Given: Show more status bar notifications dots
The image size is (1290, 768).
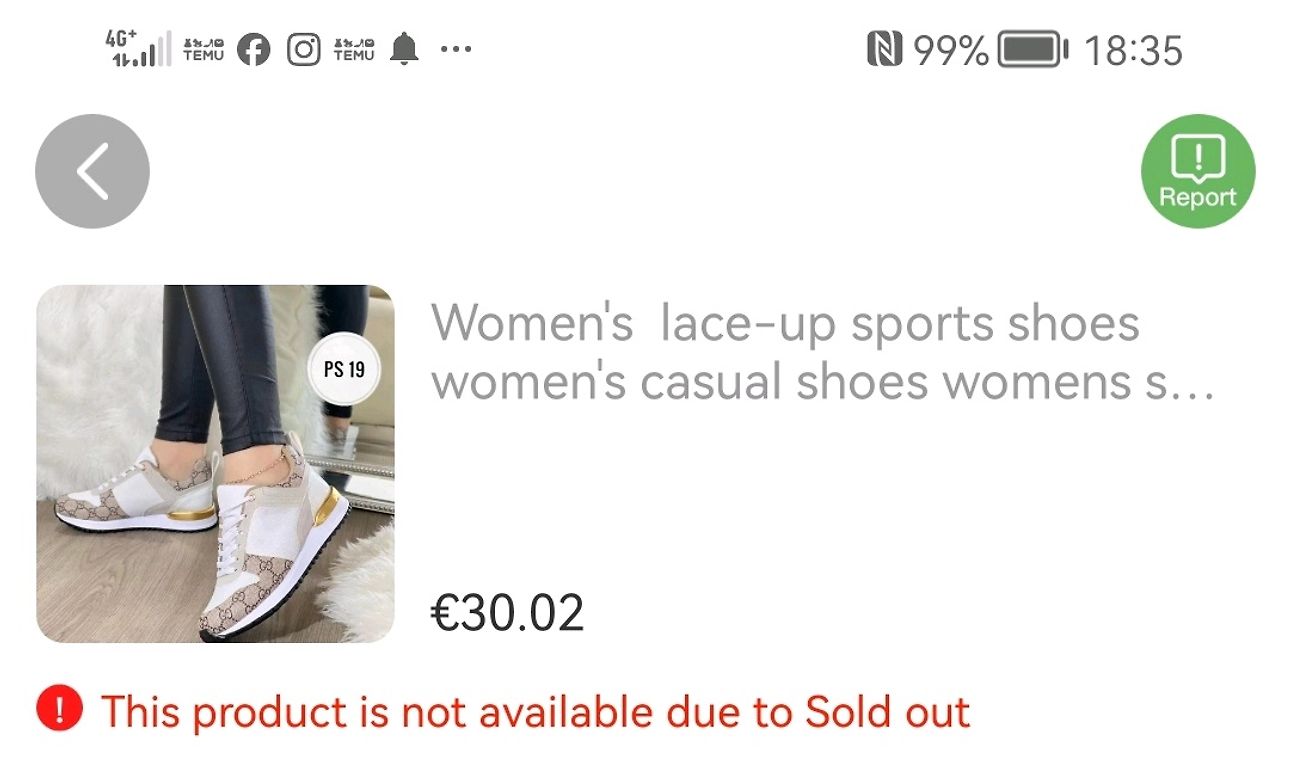Looking at the screenshot, I should 455,49.
